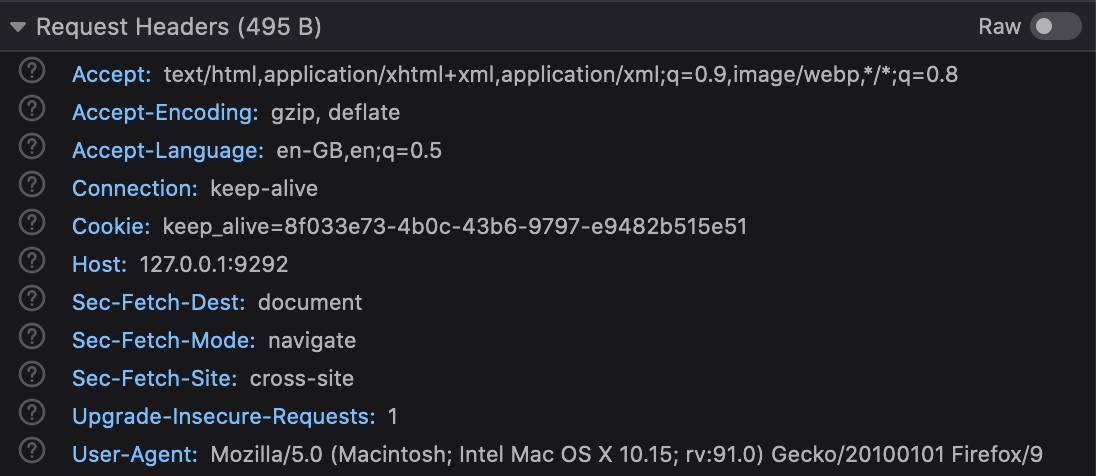
Task: Click the help icon beside Accept header
Action: (33, 72)
